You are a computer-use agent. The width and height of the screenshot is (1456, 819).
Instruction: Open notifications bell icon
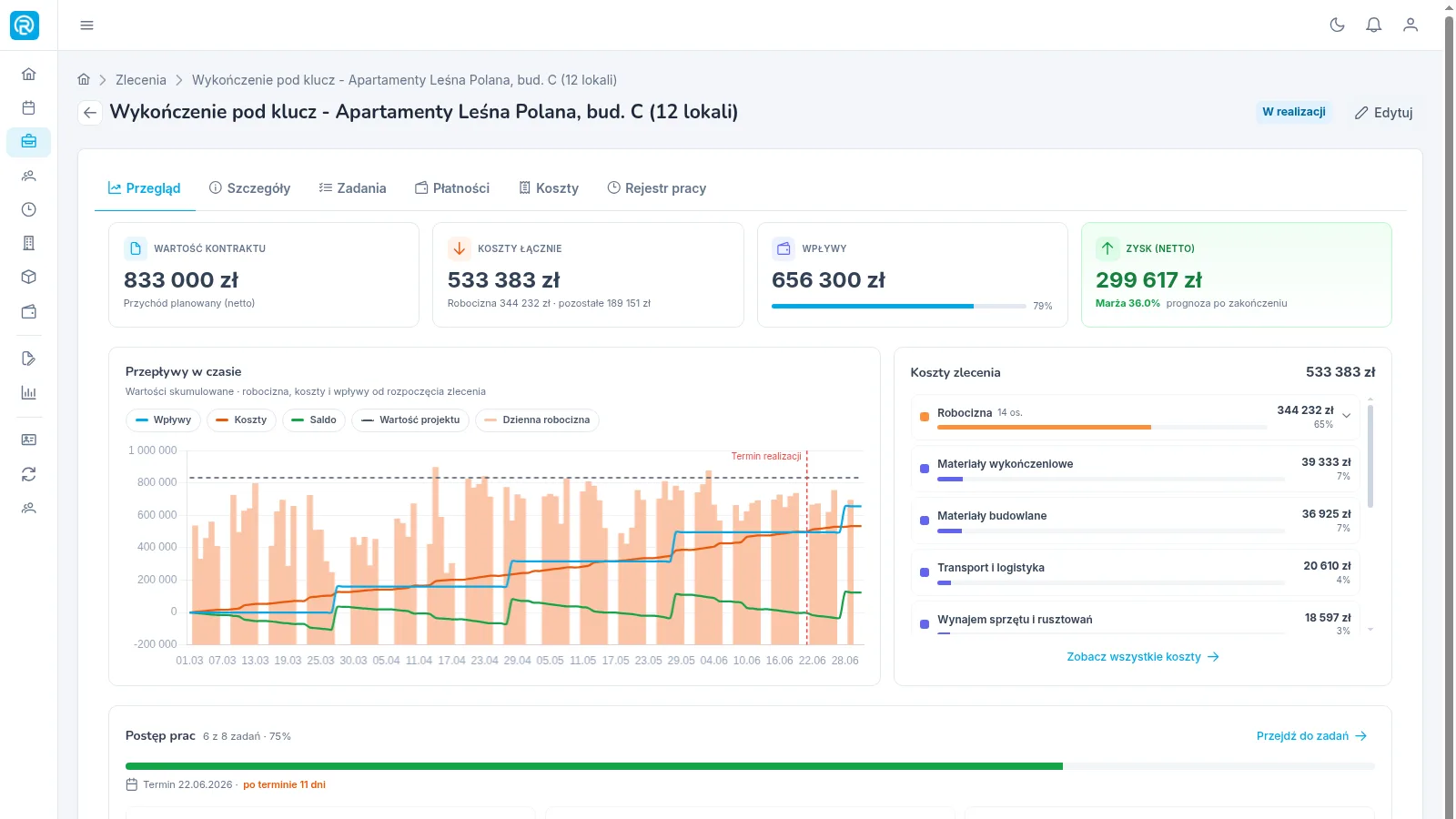[x=1374, y=25]
